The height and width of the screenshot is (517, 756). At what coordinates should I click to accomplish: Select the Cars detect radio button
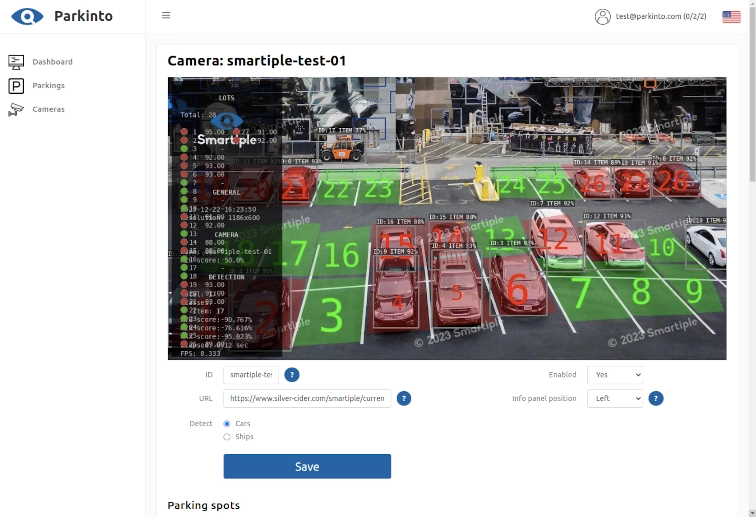pyautogui.click(x=227, y=423)
